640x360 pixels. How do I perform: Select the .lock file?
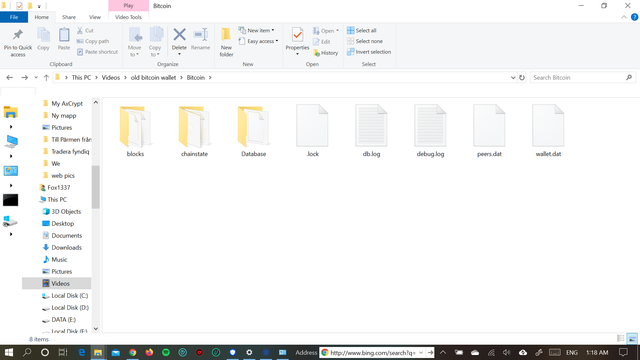312,131
